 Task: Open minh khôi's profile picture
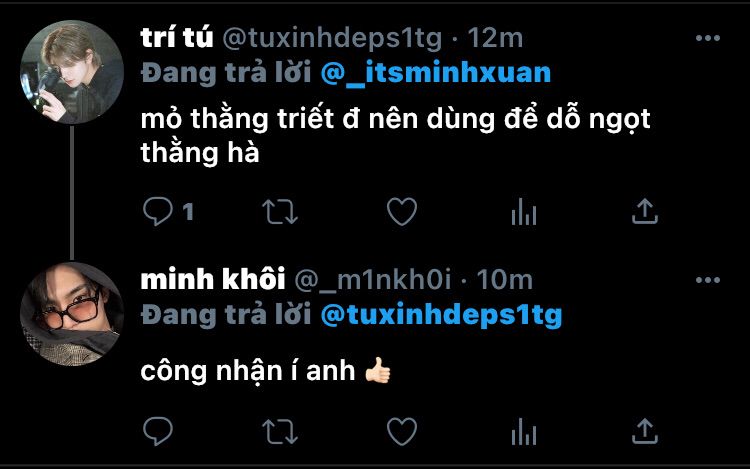pyautogui.click(x=72, y=312)
